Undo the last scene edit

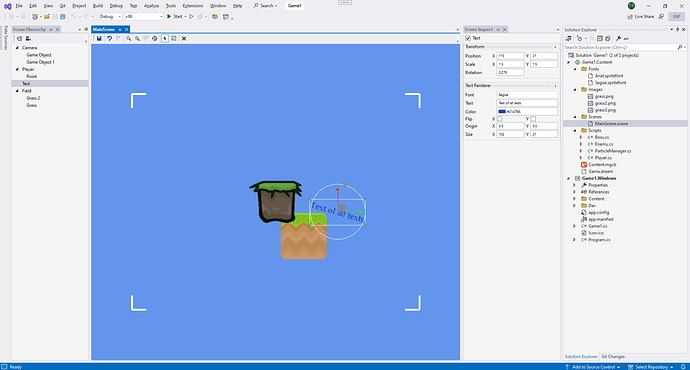point(110,39)
